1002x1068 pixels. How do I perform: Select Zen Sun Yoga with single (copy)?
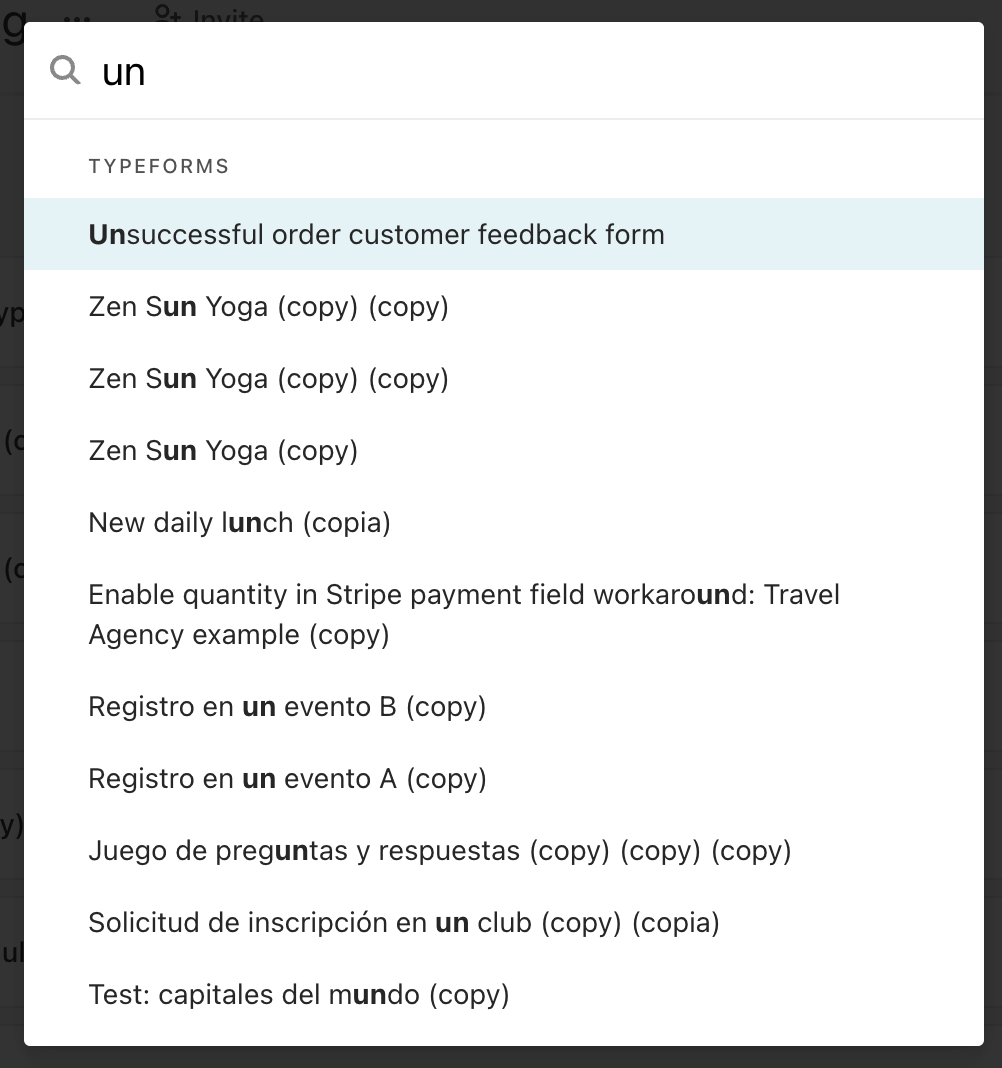223,451
